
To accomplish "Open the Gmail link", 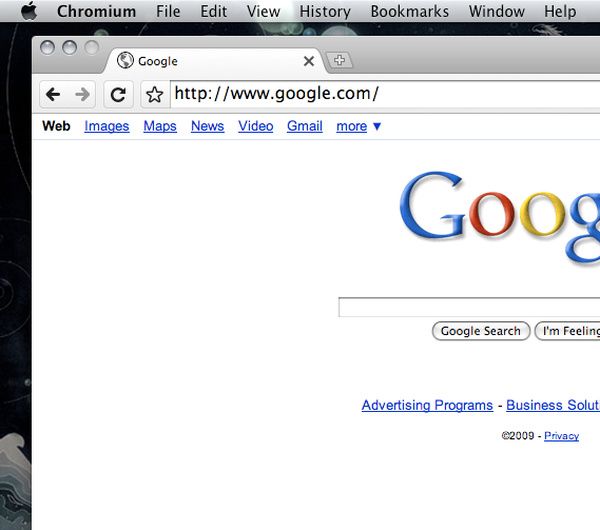I will pos(305,126).
